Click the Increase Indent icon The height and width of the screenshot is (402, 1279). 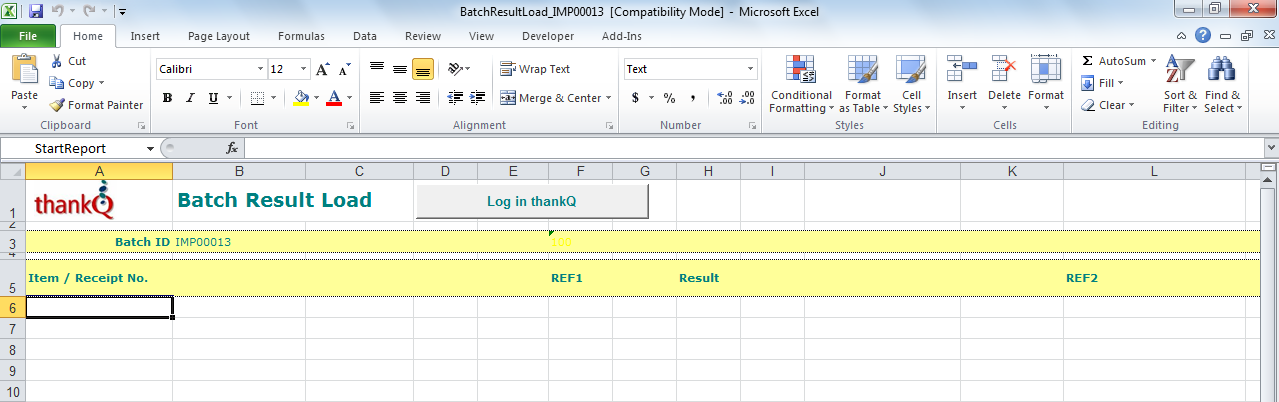coord(478,98)
